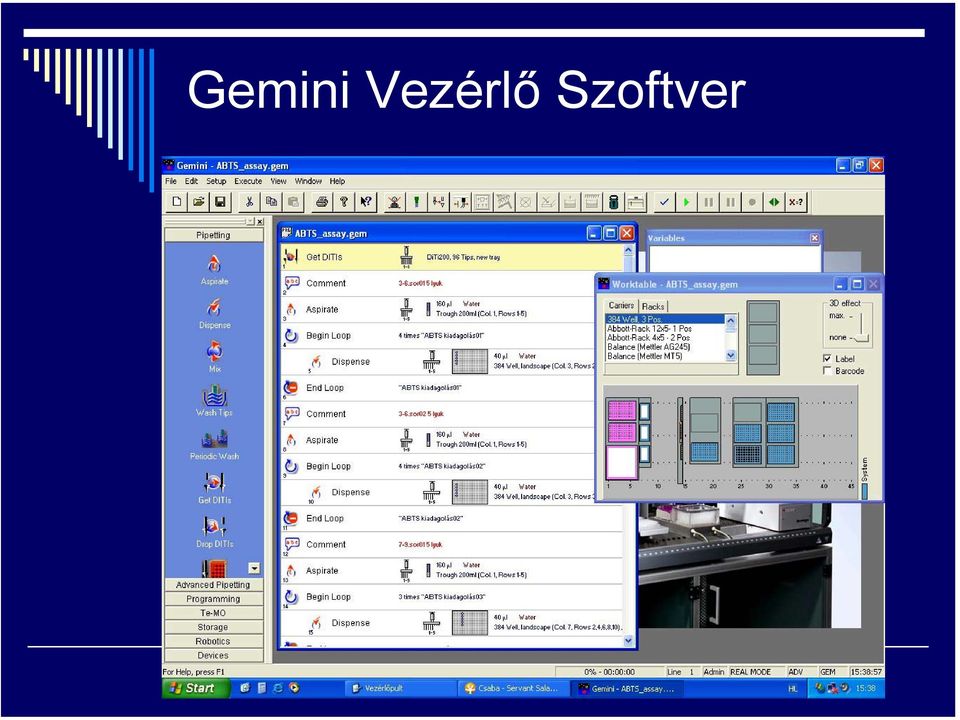Select "Balance (Mettler MT5)" in carrier list
960x720 pixels.
tap(665, 356)
